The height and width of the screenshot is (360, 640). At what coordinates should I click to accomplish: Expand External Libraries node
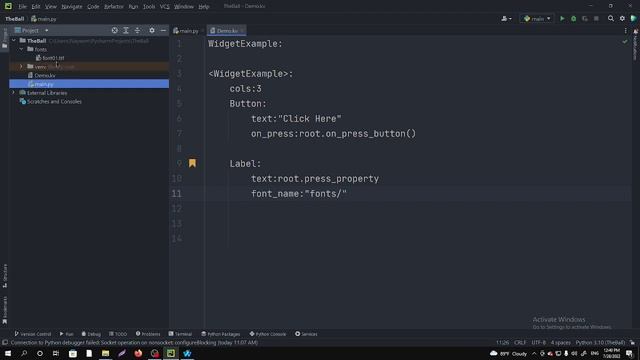(x=14, y=93)
